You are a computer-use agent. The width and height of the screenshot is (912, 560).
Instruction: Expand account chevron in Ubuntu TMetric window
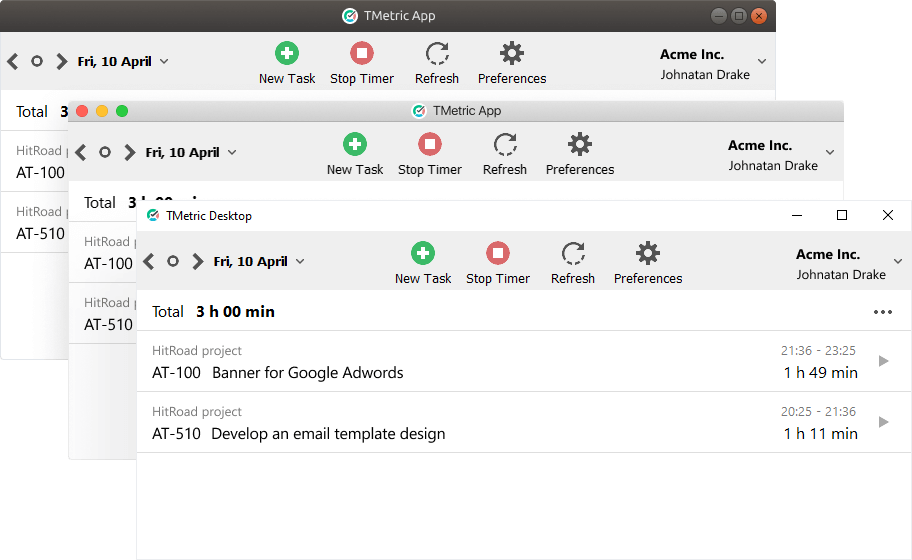pos(762,61)
